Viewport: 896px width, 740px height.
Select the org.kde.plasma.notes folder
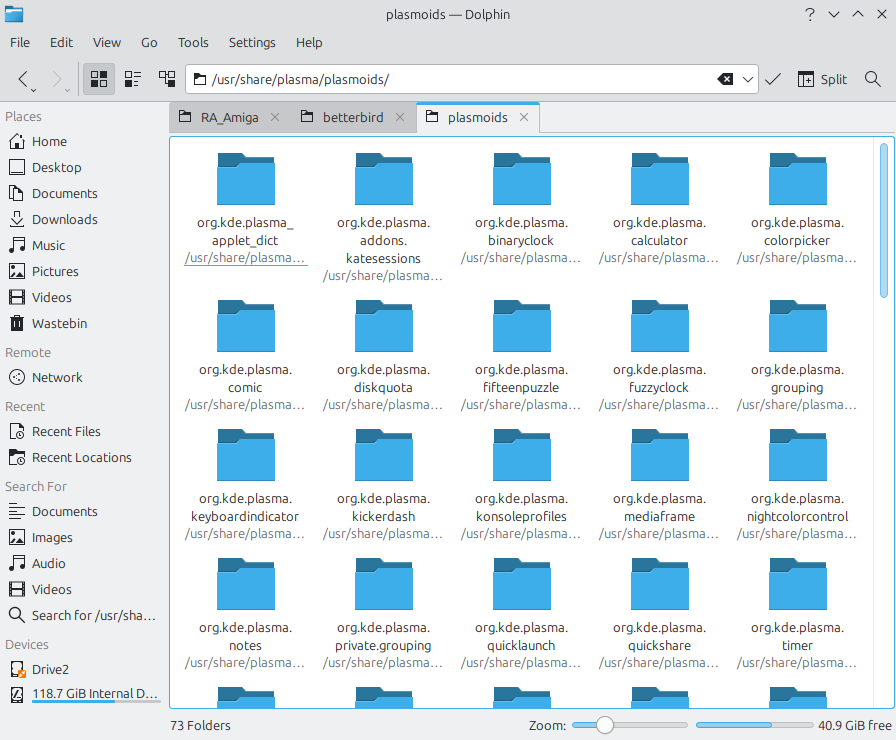tap(245, 585)
